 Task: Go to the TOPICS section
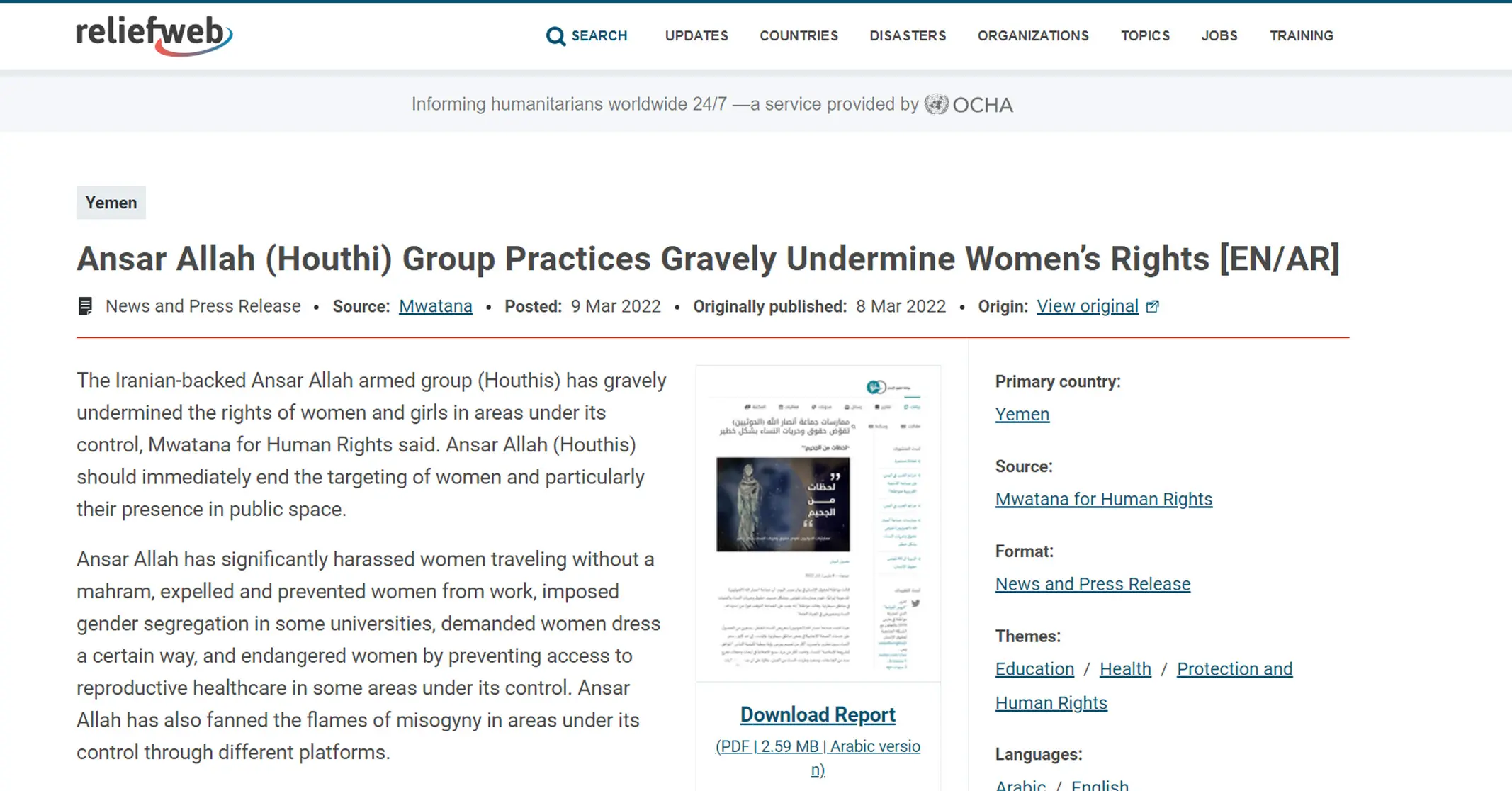[1145, 35]
